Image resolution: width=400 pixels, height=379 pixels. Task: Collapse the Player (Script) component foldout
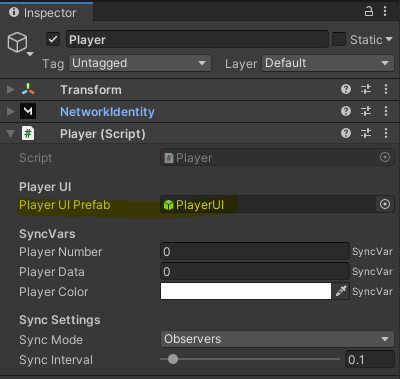11,134
